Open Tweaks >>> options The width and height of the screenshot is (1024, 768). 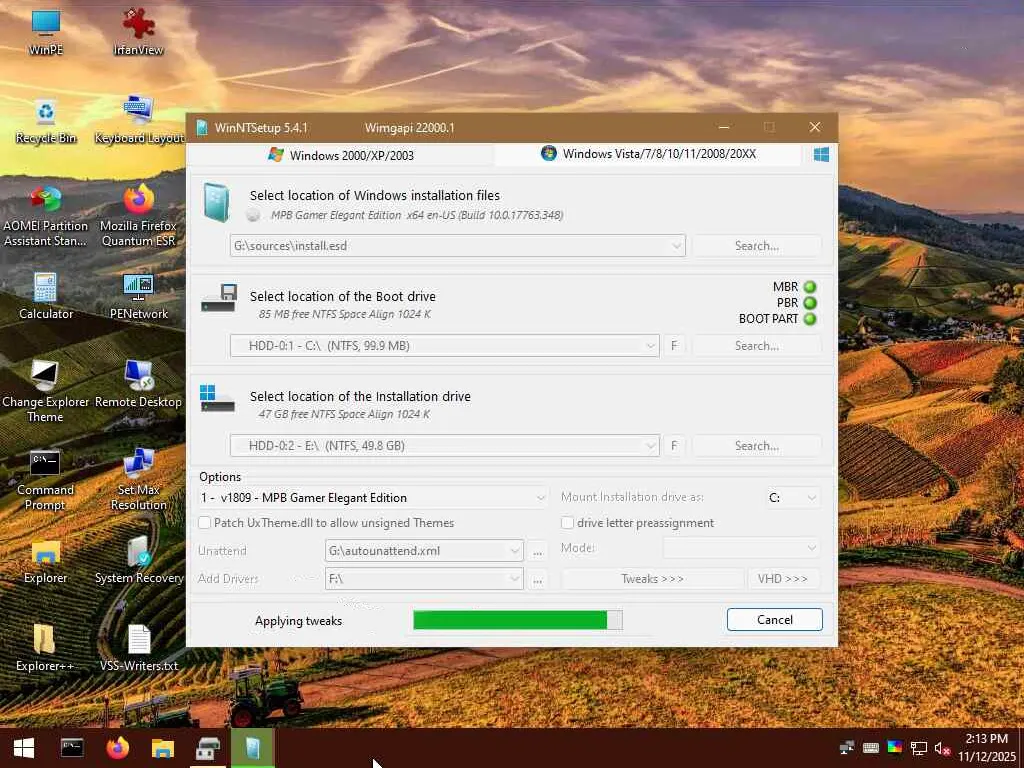[652, 579]
